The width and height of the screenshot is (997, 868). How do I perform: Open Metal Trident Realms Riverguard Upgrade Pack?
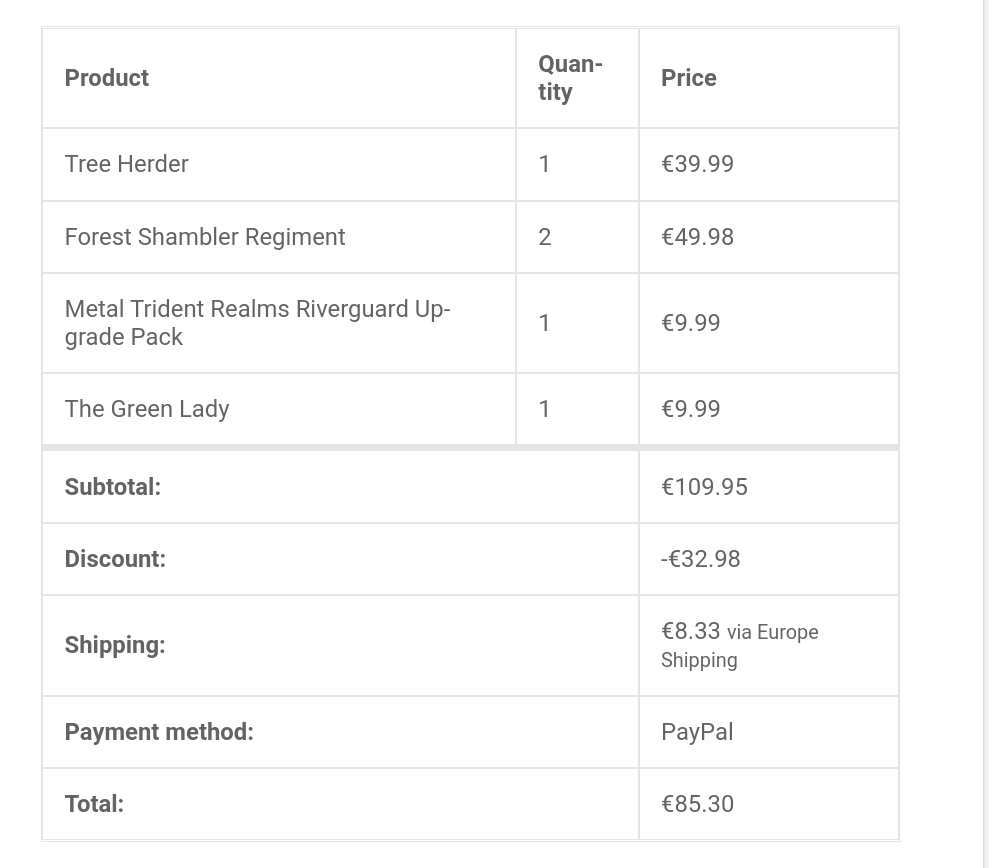point(258,322)
